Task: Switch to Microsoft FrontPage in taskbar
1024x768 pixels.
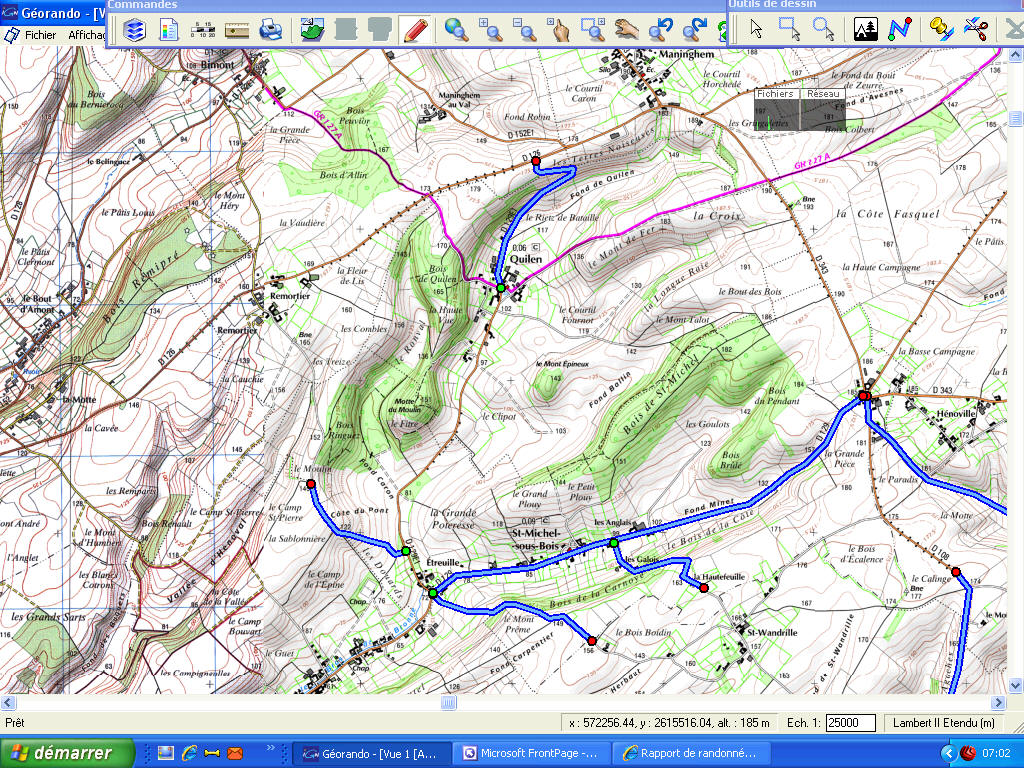Action: pos(532,754)
